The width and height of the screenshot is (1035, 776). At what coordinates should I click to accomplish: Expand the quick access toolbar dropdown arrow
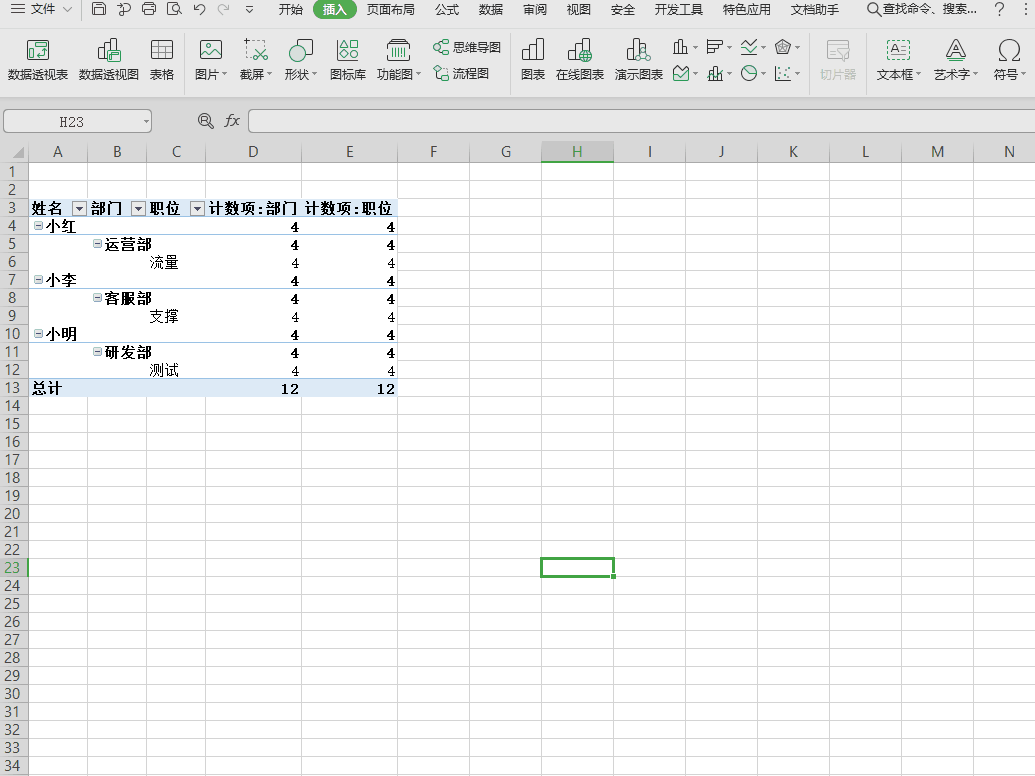(250, 10)
